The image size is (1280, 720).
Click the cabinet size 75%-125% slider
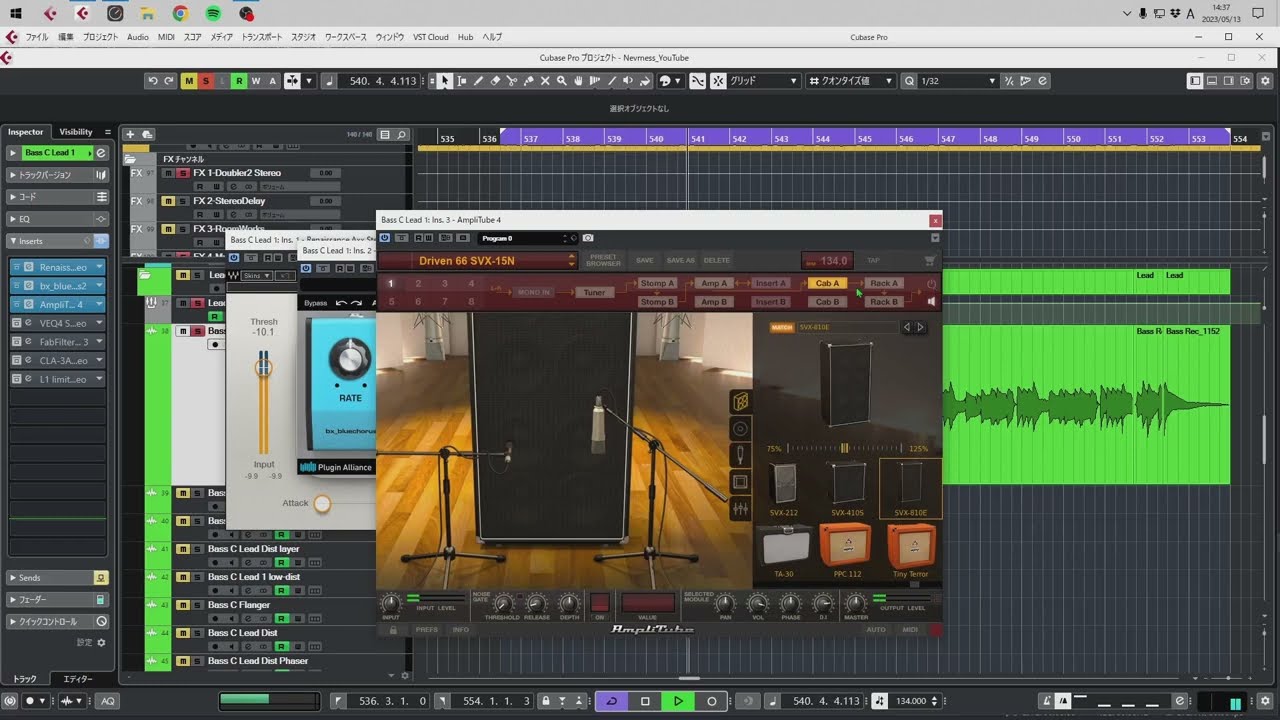pos(845,449)
